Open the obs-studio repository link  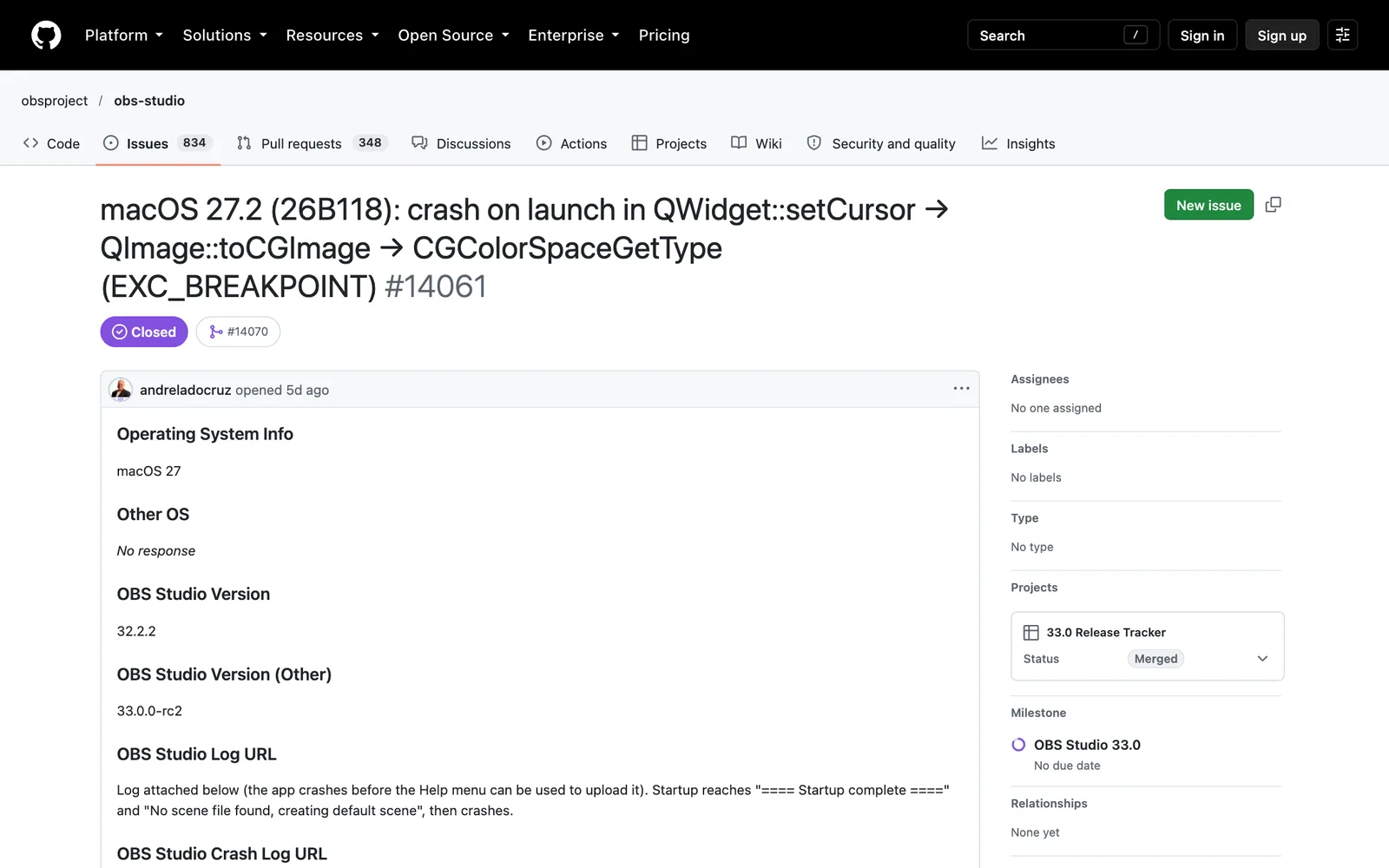coord(149,101)
